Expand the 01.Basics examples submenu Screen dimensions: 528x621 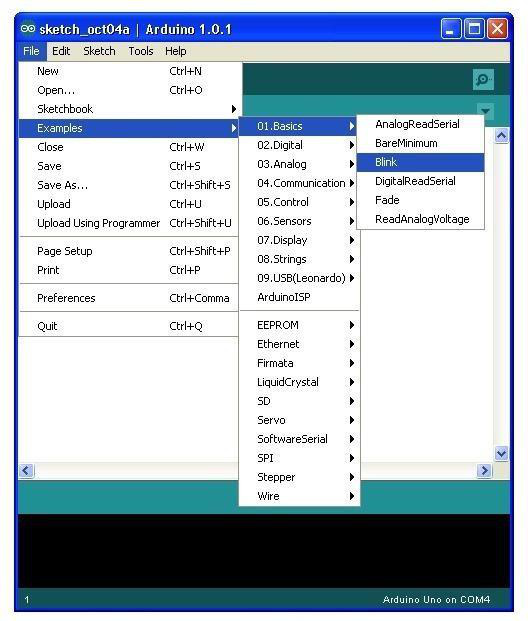[299, 126]
